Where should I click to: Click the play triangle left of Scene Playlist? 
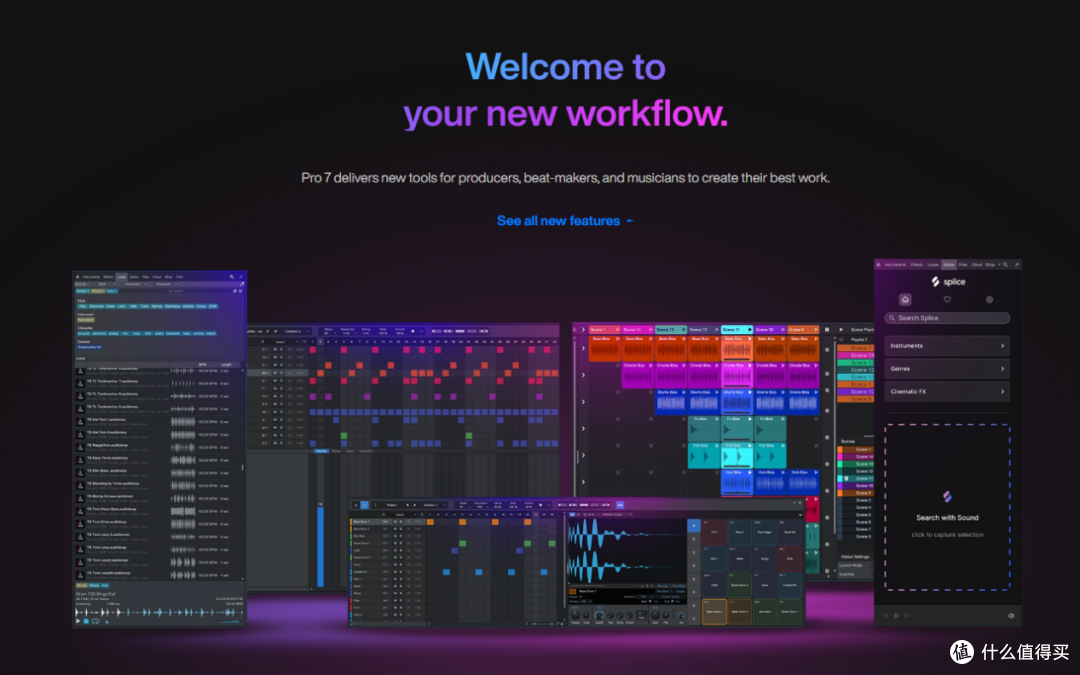(841, 329)
